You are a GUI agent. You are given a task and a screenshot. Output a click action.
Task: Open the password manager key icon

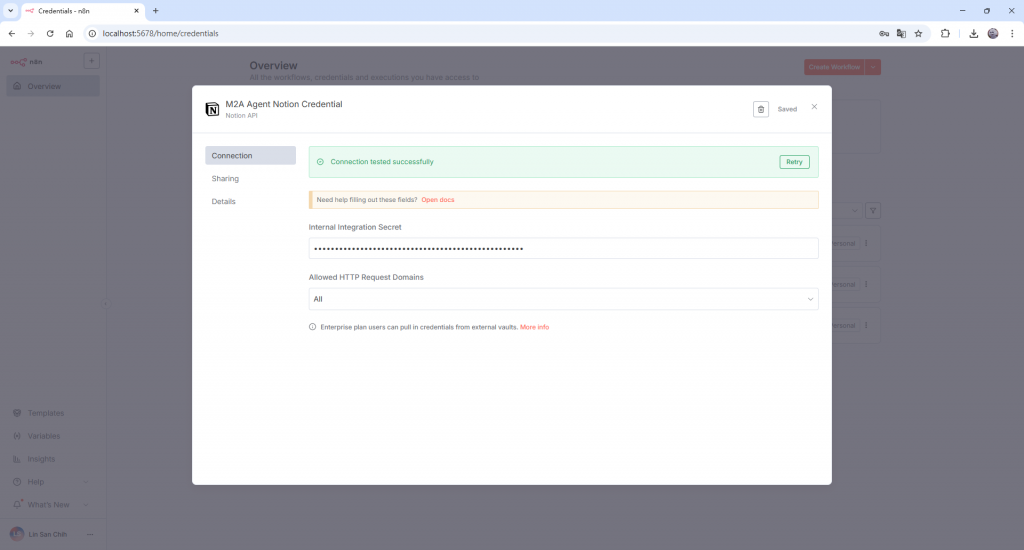884,33
